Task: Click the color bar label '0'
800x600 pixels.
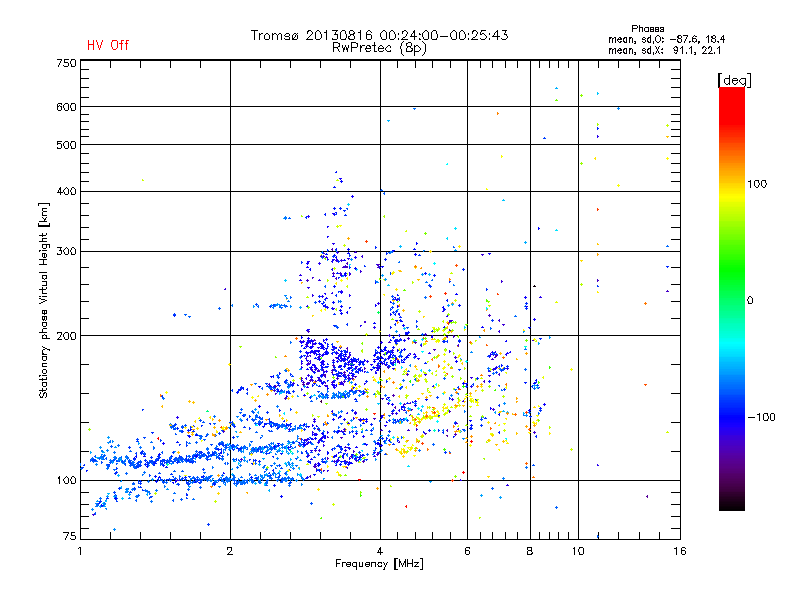Action: (750, 301)
